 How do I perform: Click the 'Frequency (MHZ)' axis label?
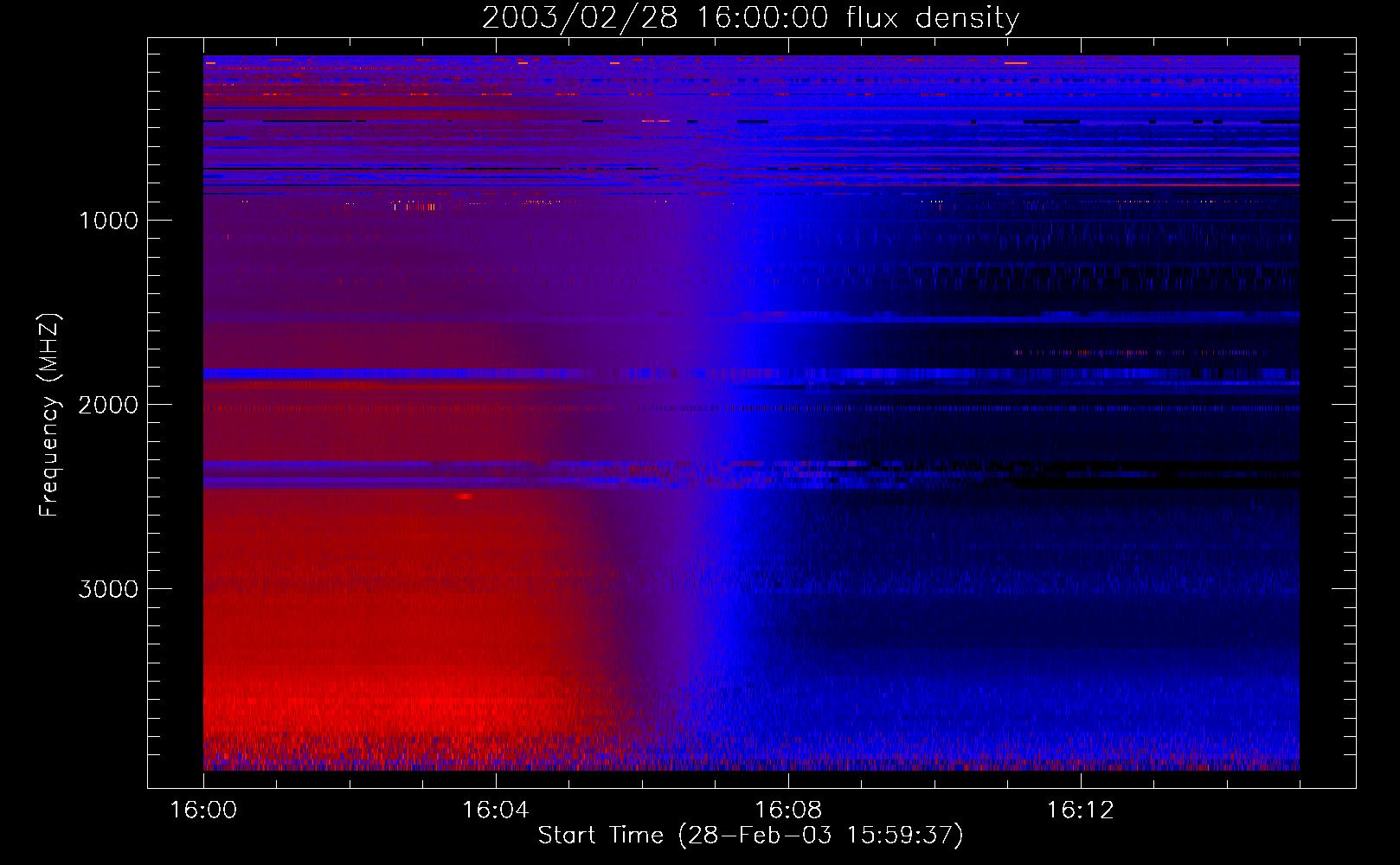tap(49, 415)
